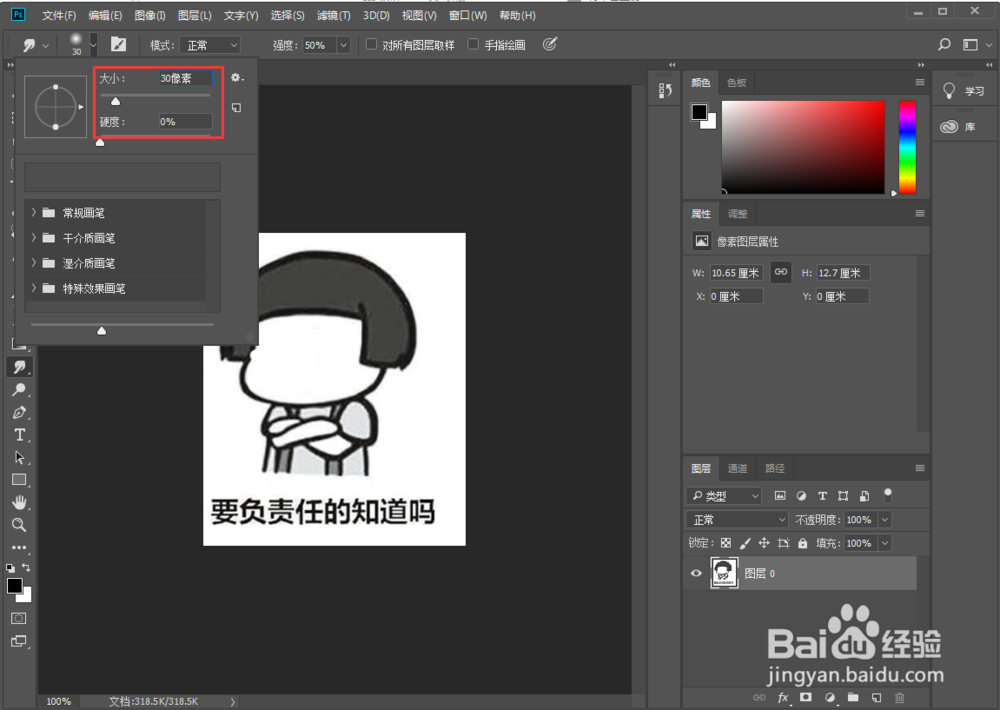This screenshot has height=710, width=1000.
Task: Open layer Opacity dropdown arrow
Action: click(x=885, y=519)
